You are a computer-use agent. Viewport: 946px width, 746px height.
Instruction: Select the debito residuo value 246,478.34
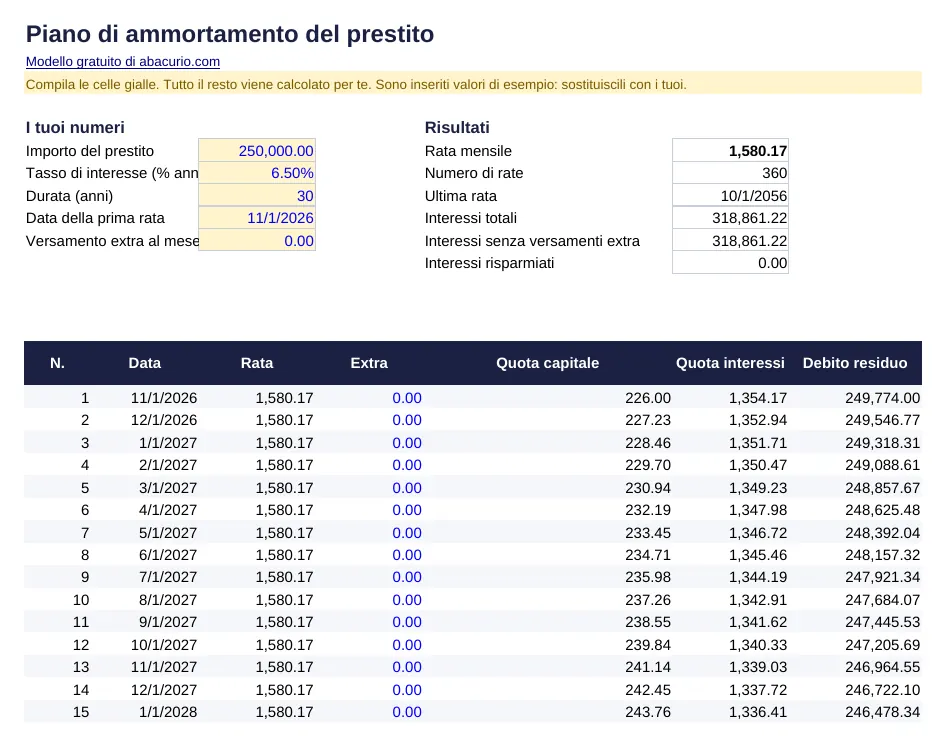click(883, 712)
